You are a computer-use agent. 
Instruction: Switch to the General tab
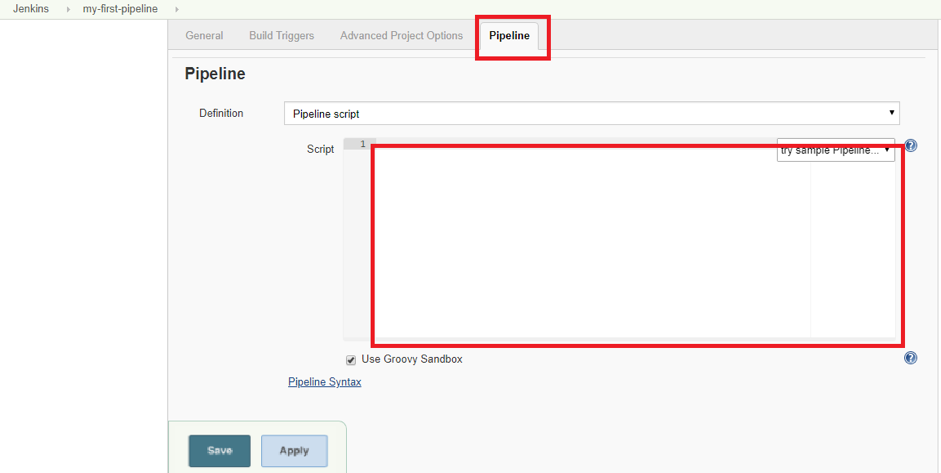[x=204, y=36]
